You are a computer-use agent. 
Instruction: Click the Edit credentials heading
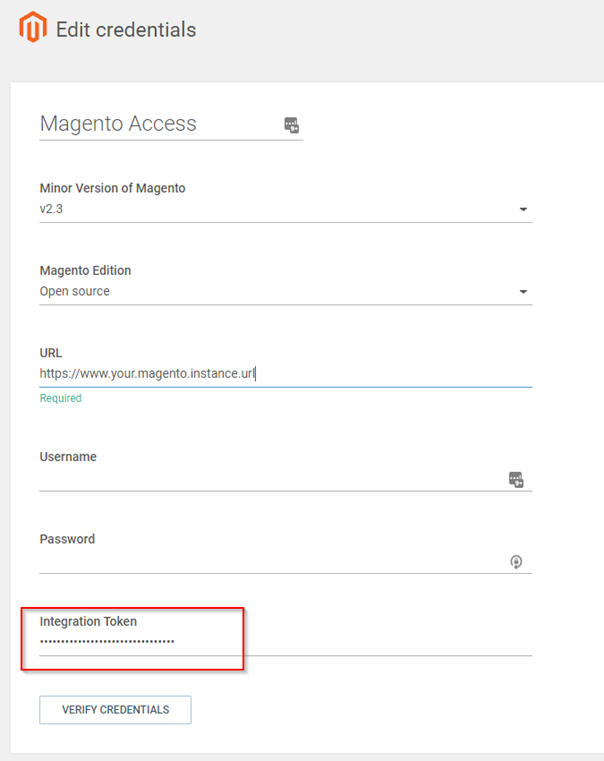[x=126, y=30]
